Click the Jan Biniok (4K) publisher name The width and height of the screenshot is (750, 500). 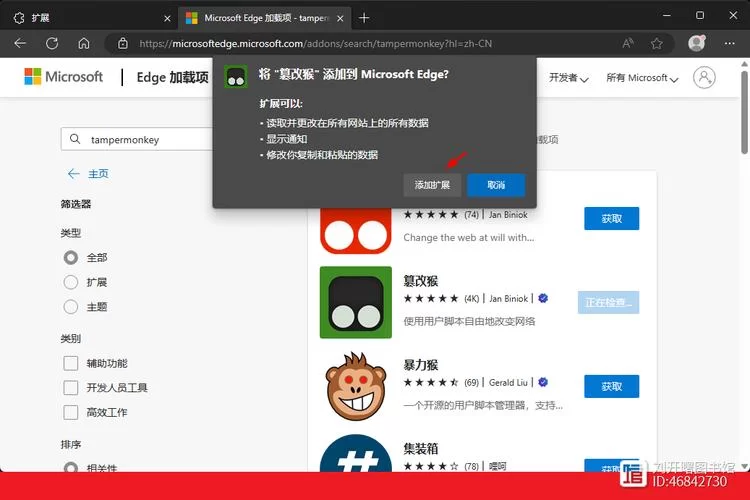click(x=508, y=299)
